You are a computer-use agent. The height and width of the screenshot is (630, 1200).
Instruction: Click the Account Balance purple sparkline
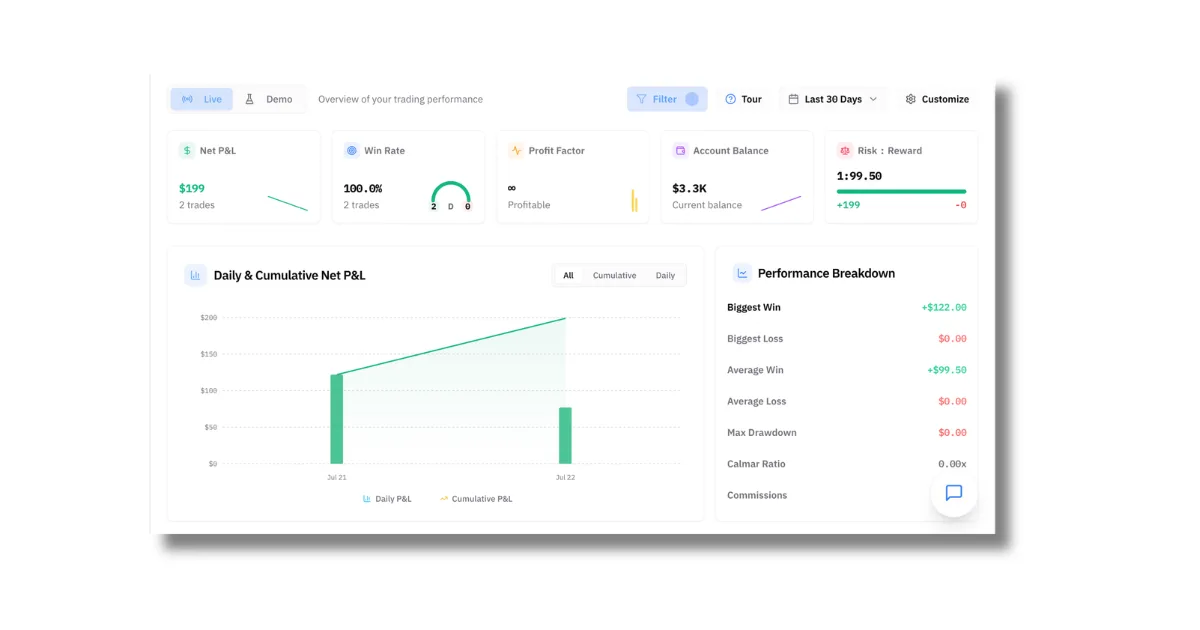pyautogui.click(x=781, y=203)
